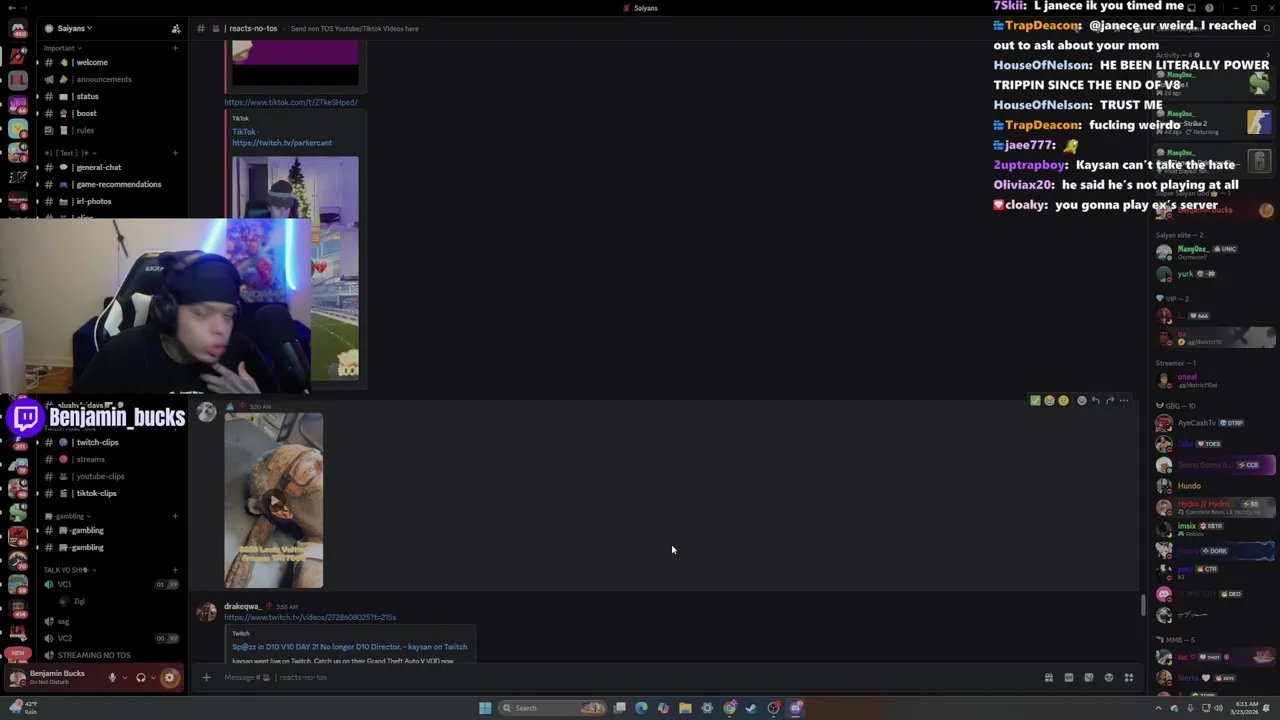
Task: Open the tiktok.com ZTkeSHped link
Action: point(290,102)
